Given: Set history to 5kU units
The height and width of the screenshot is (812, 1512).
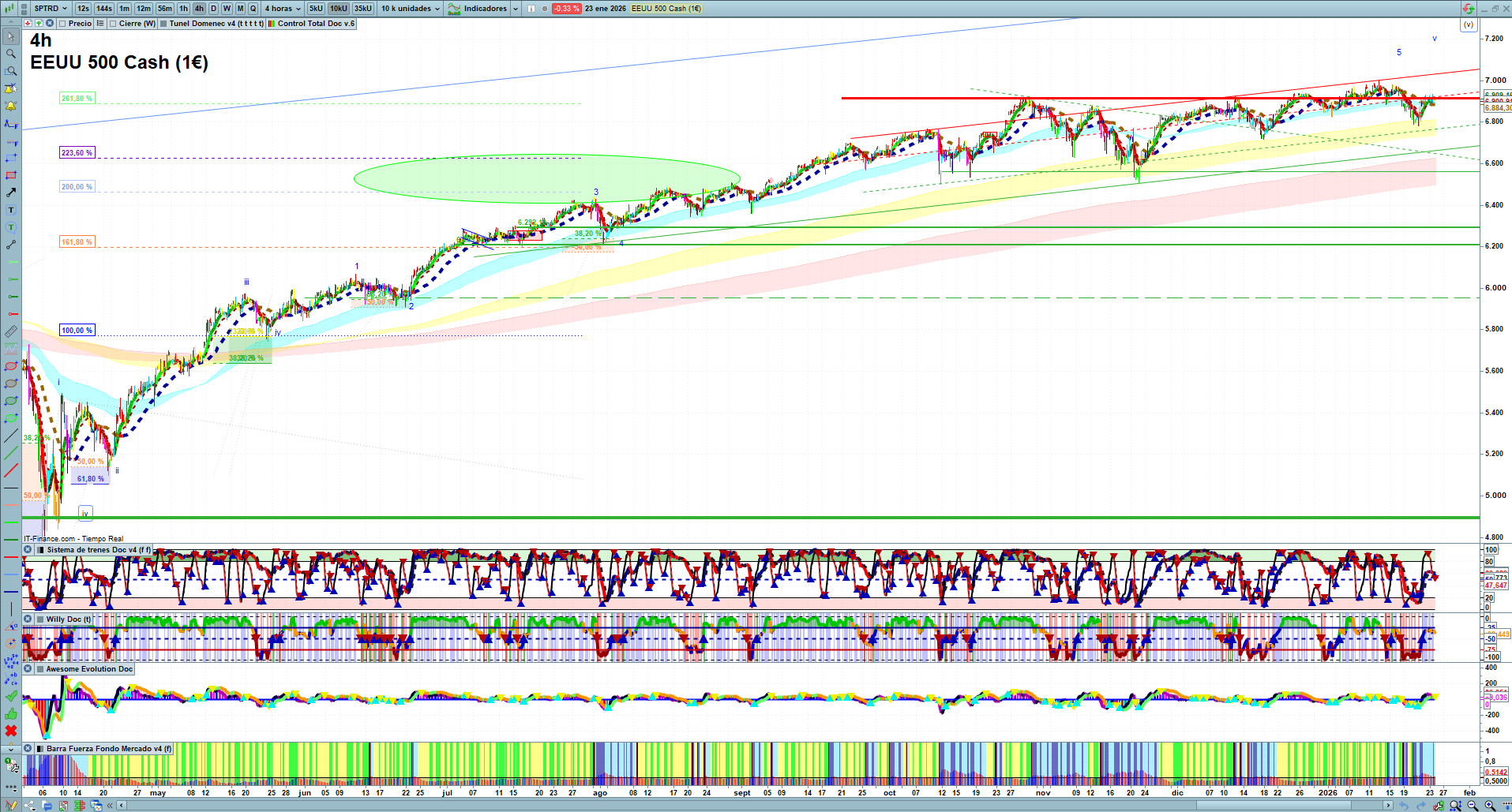Looking at the screenshot, I should [x=316, y=9].
